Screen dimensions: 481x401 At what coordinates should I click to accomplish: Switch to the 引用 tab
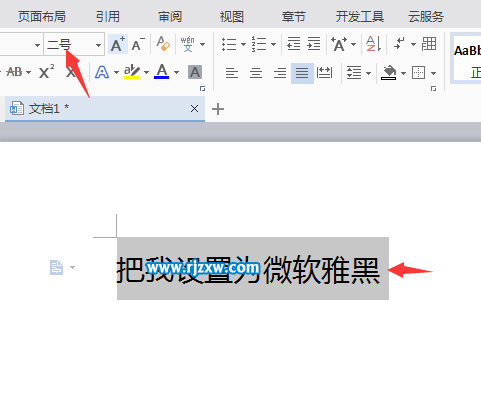[x=108, y=16]
